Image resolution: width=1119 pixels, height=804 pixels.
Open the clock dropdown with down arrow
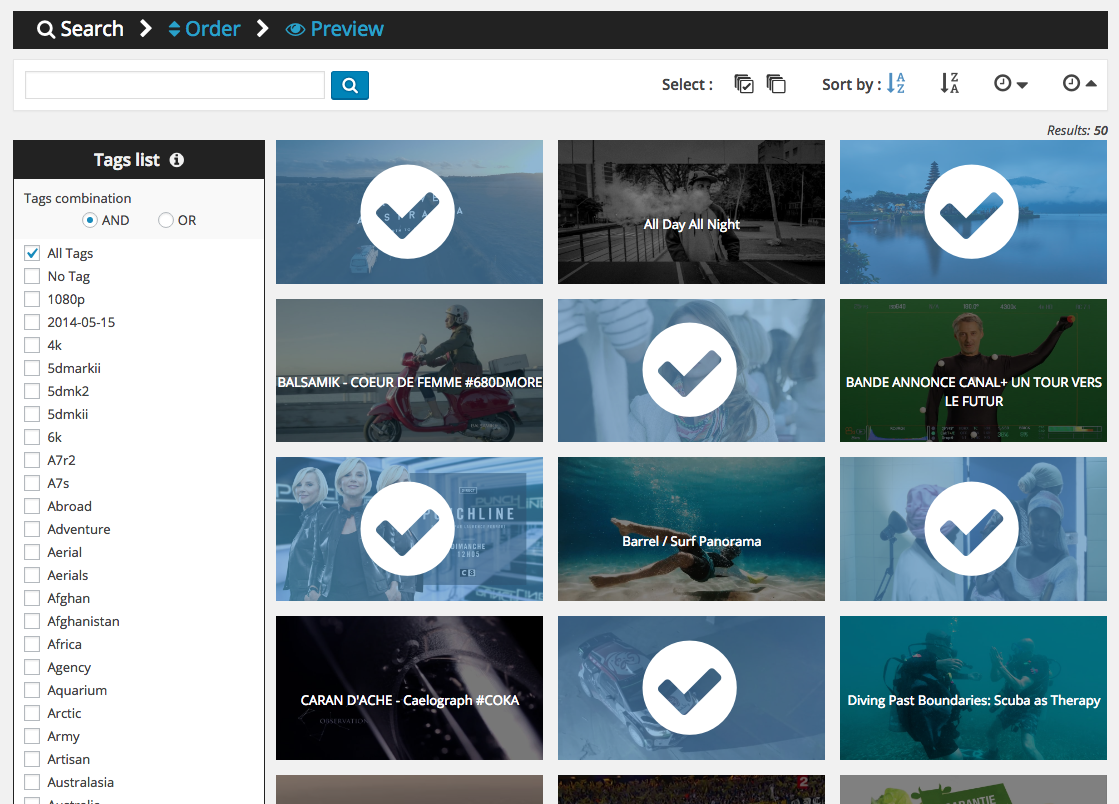[x=1011, y=84]
